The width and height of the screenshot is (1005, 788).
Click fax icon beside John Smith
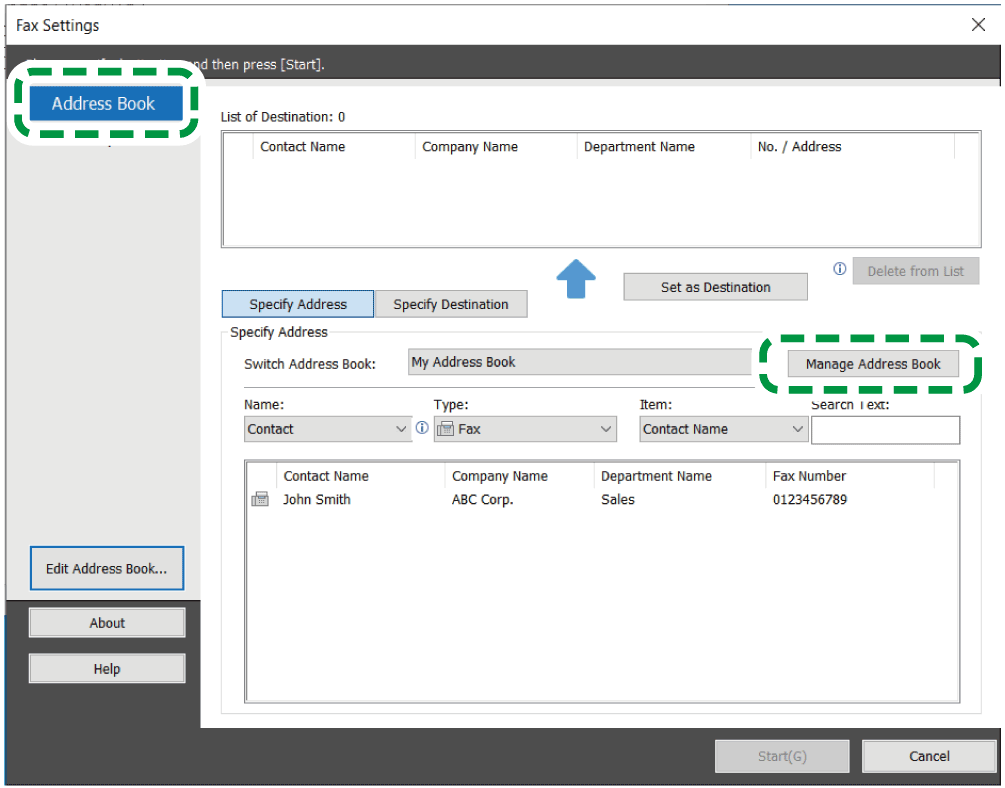260,499
